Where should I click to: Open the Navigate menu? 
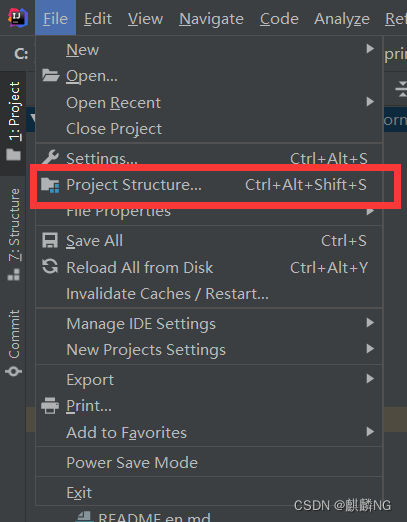coord(211,18)
